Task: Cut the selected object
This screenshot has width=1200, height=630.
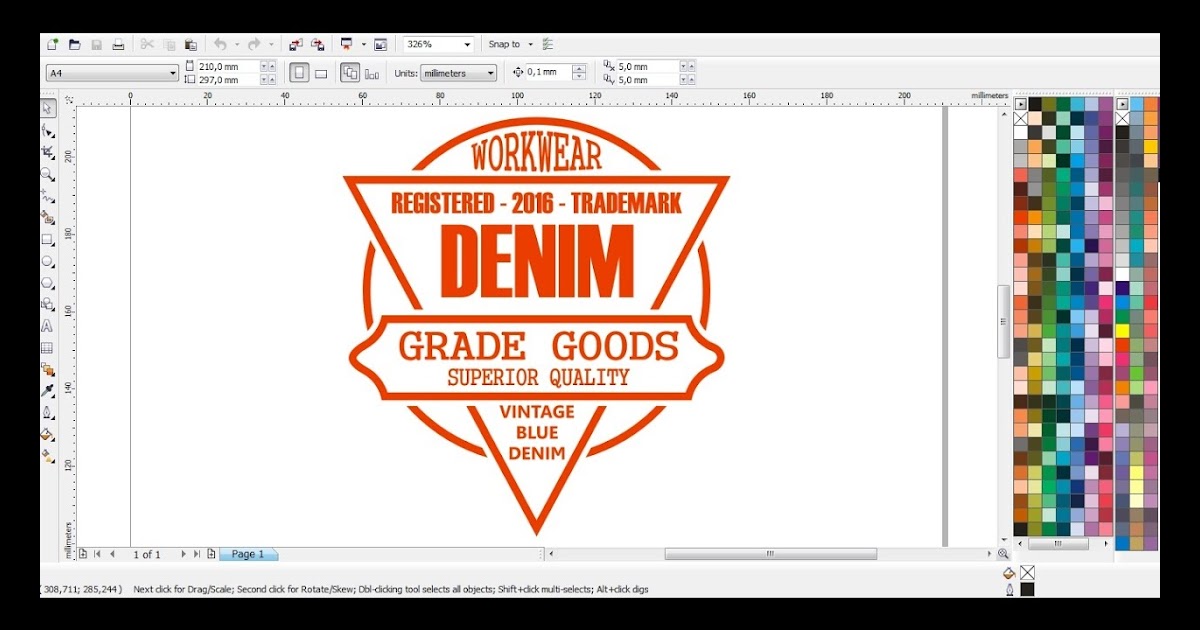Action: (147, 44)
